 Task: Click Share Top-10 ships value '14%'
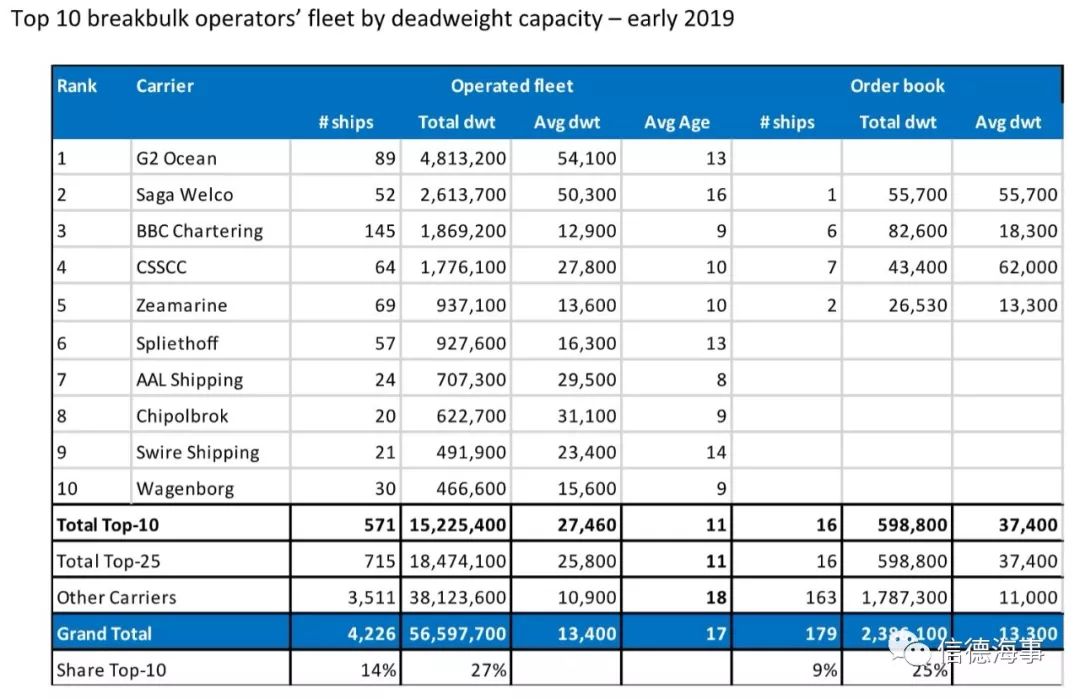[x=378, y=670]
